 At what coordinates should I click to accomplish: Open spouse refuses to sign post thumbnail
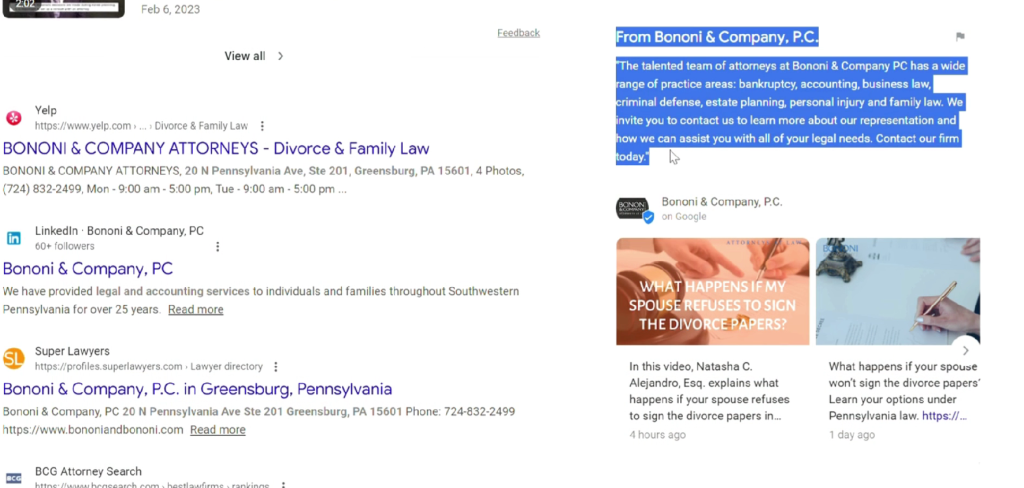[x=712, y=291]
